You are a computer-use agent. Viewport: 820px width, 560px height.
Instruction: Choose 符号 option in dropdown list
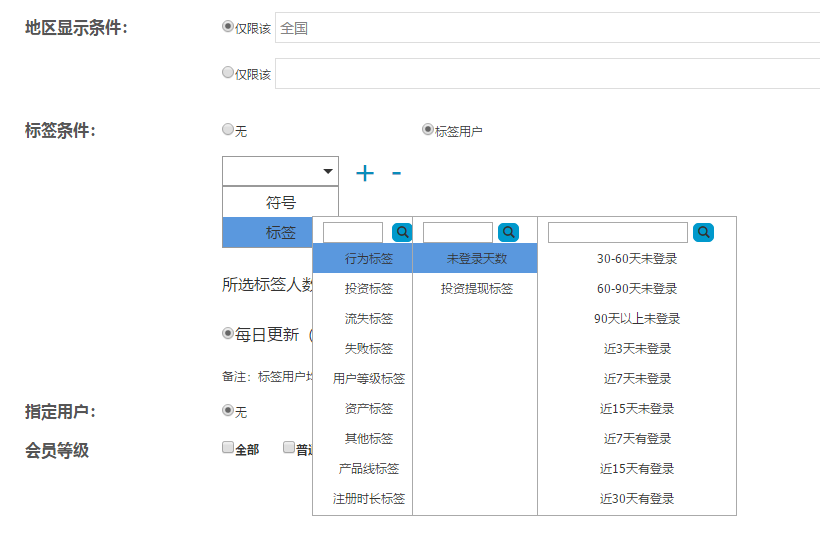(280, 202)
